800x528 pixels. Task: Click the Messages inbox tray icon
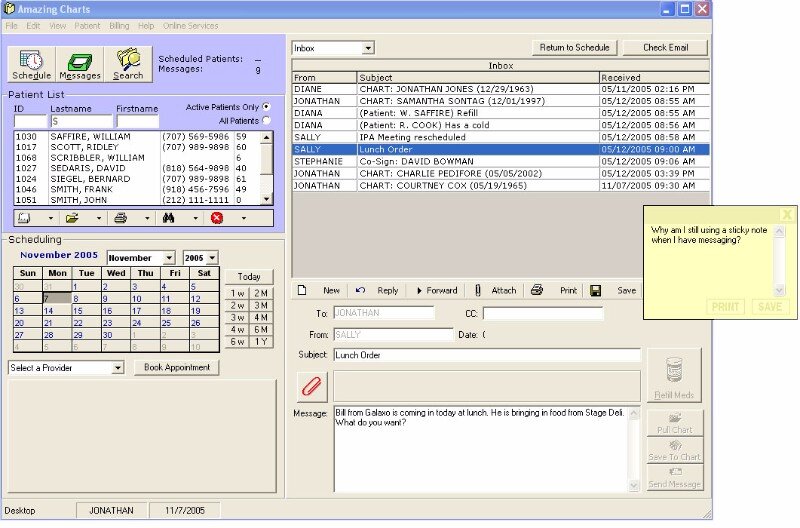80,63
